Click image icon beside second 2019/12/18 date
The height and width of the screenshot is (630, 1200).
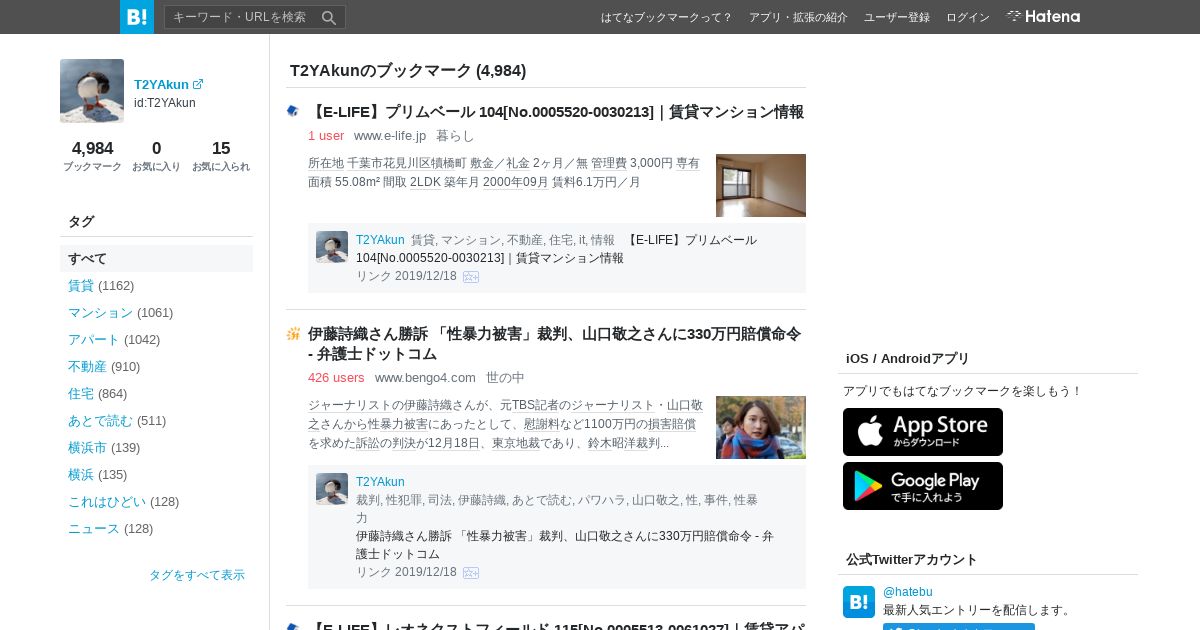click(471, 573)
